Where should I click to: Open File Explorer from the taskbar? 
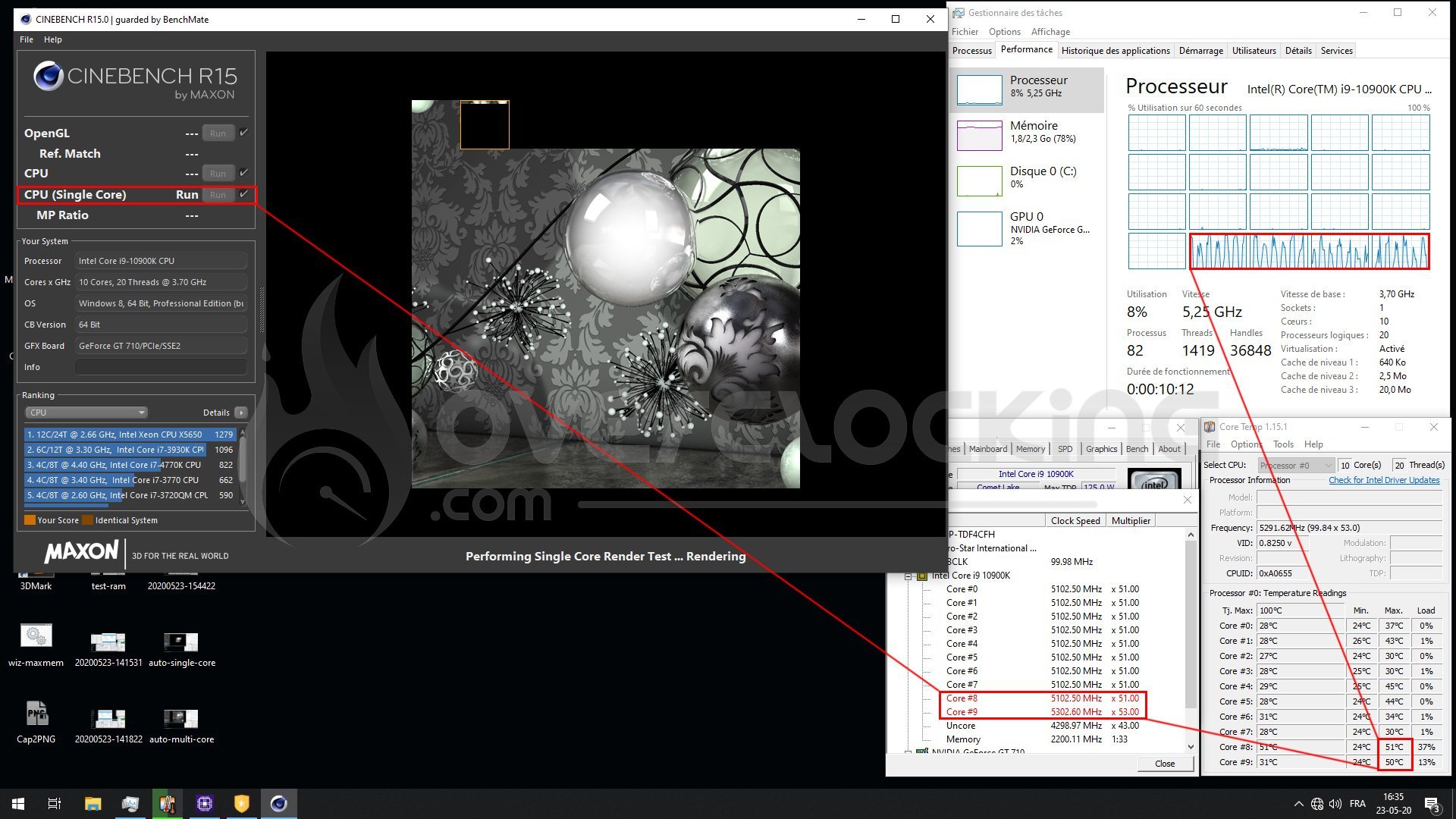93,804
